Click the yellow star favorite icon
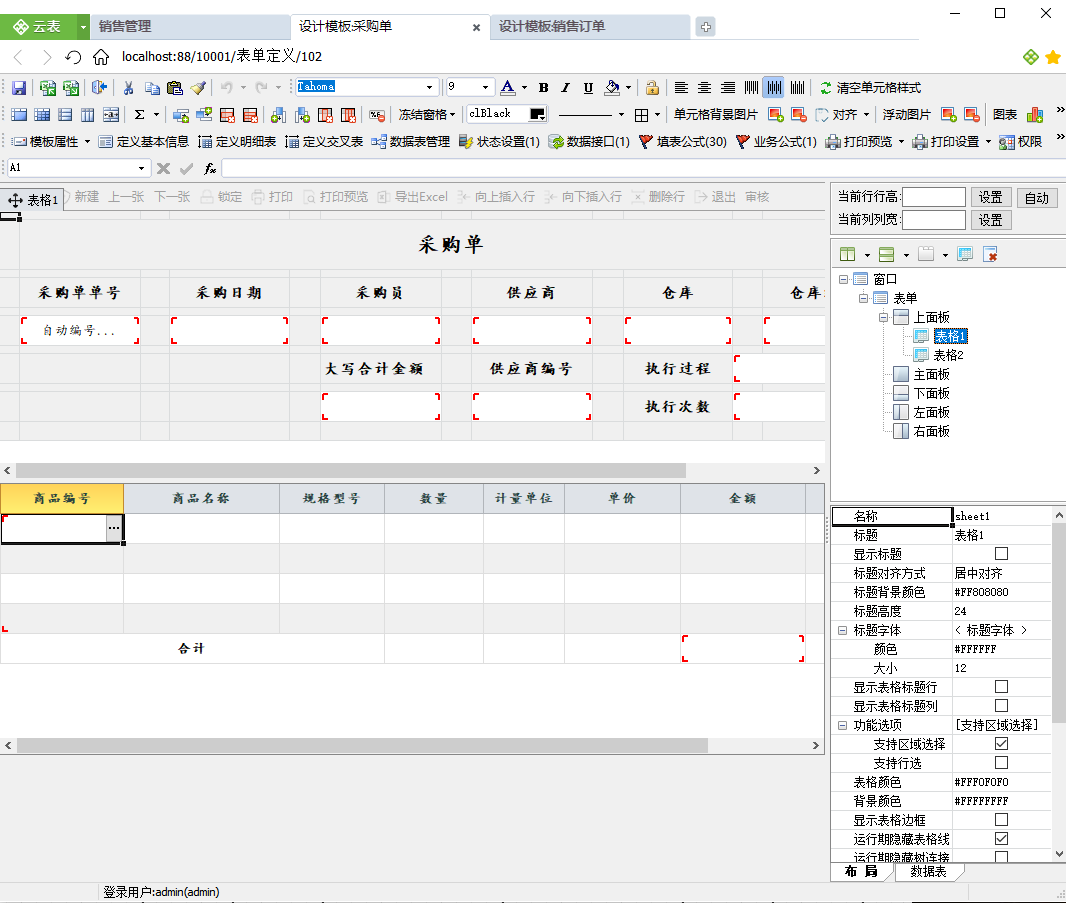Viewport: 1066px width, 903px height. pyautogui.click(x=1053, y=57)
